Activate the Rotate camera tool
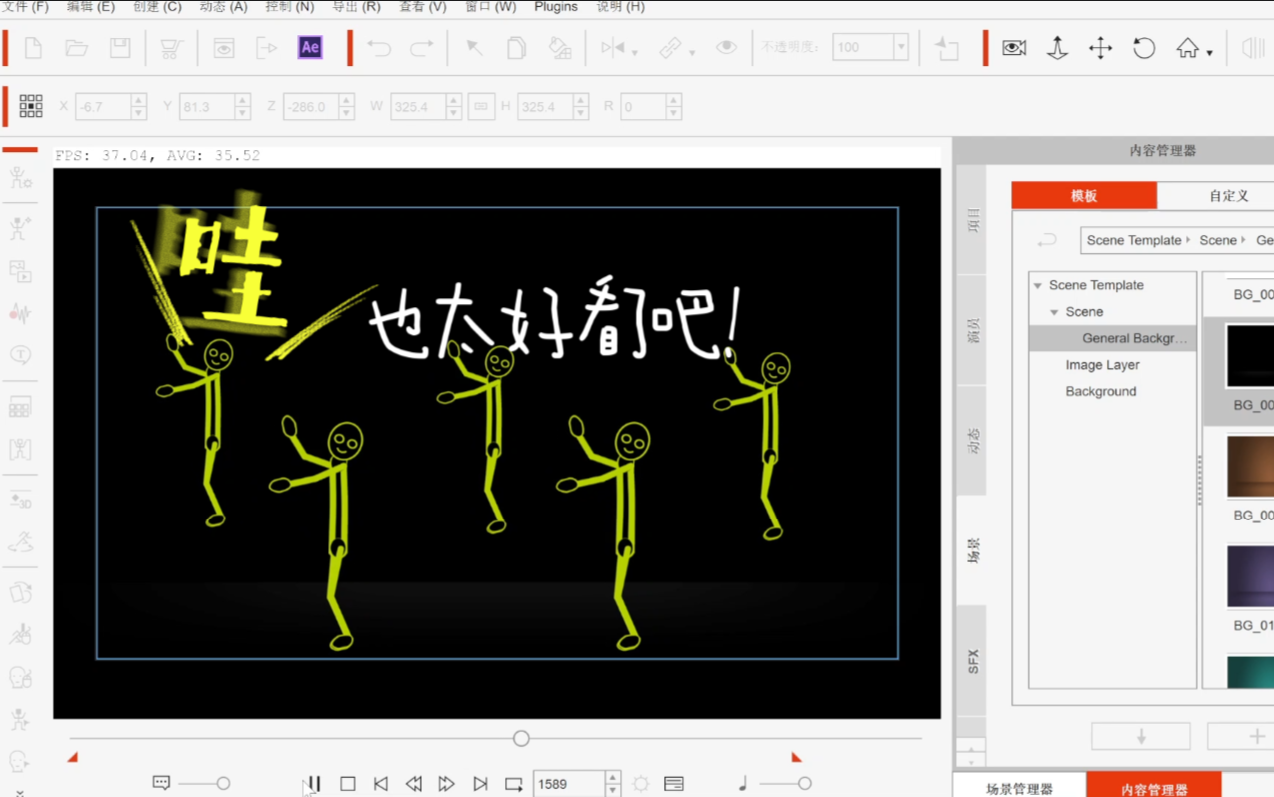 tap(1143, 47)
